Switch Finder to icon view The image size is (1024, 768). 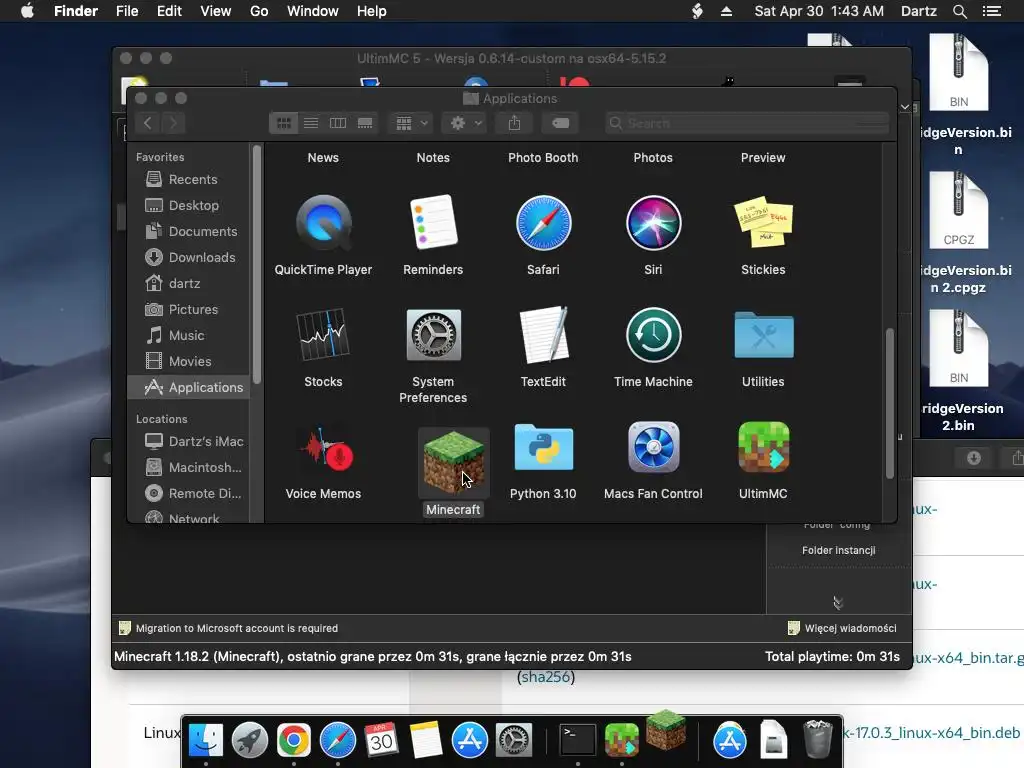pyautogui.click(x=283, y=123)
